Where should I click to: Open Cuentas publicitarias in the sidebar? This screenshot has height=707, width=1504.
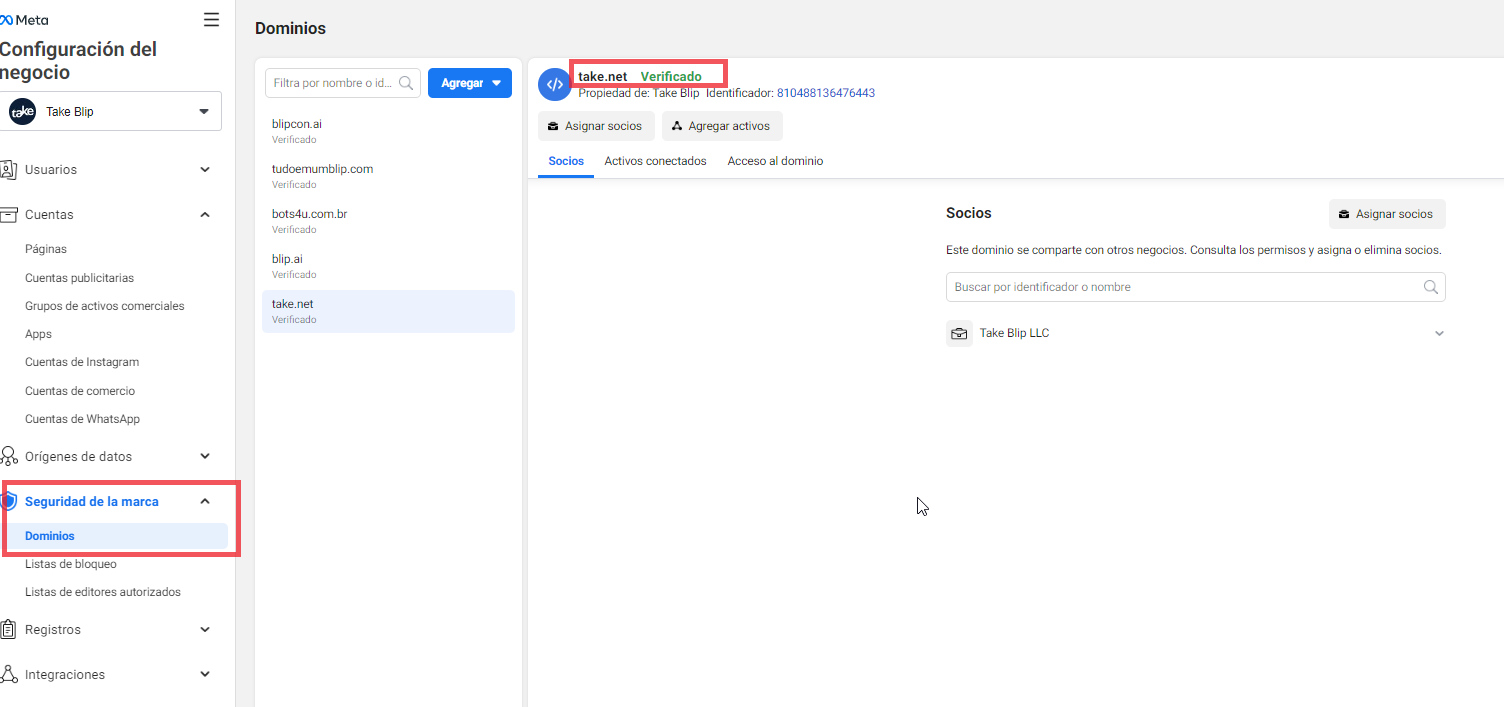79,278
